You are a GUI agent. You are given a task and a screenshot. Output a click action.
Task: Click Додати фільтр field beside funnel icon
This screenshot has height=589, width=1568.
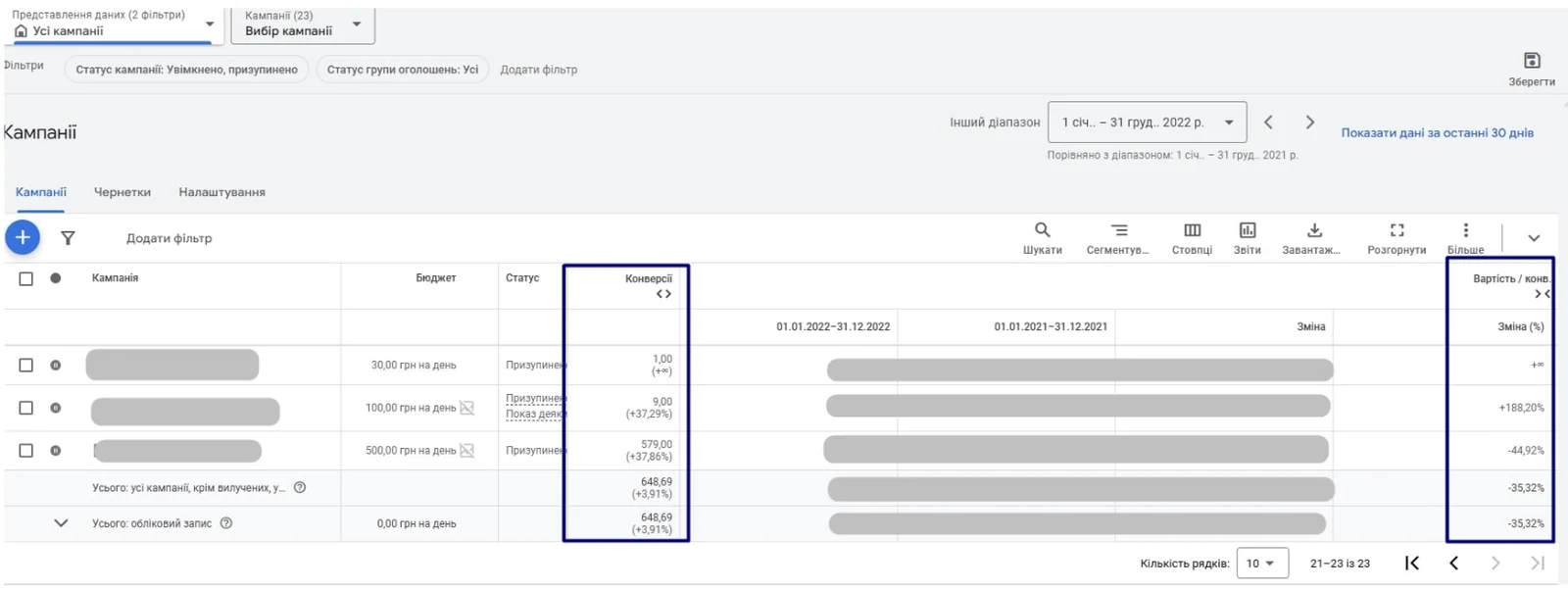click(169, 238)
